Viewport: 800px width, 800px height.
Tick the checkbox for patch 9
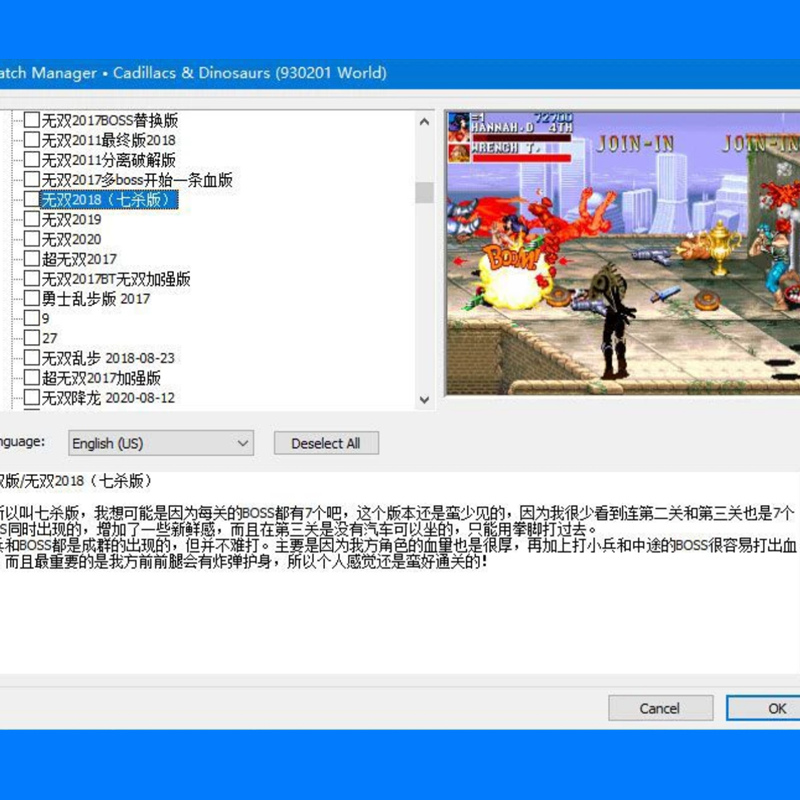click(x=32, y=318)
